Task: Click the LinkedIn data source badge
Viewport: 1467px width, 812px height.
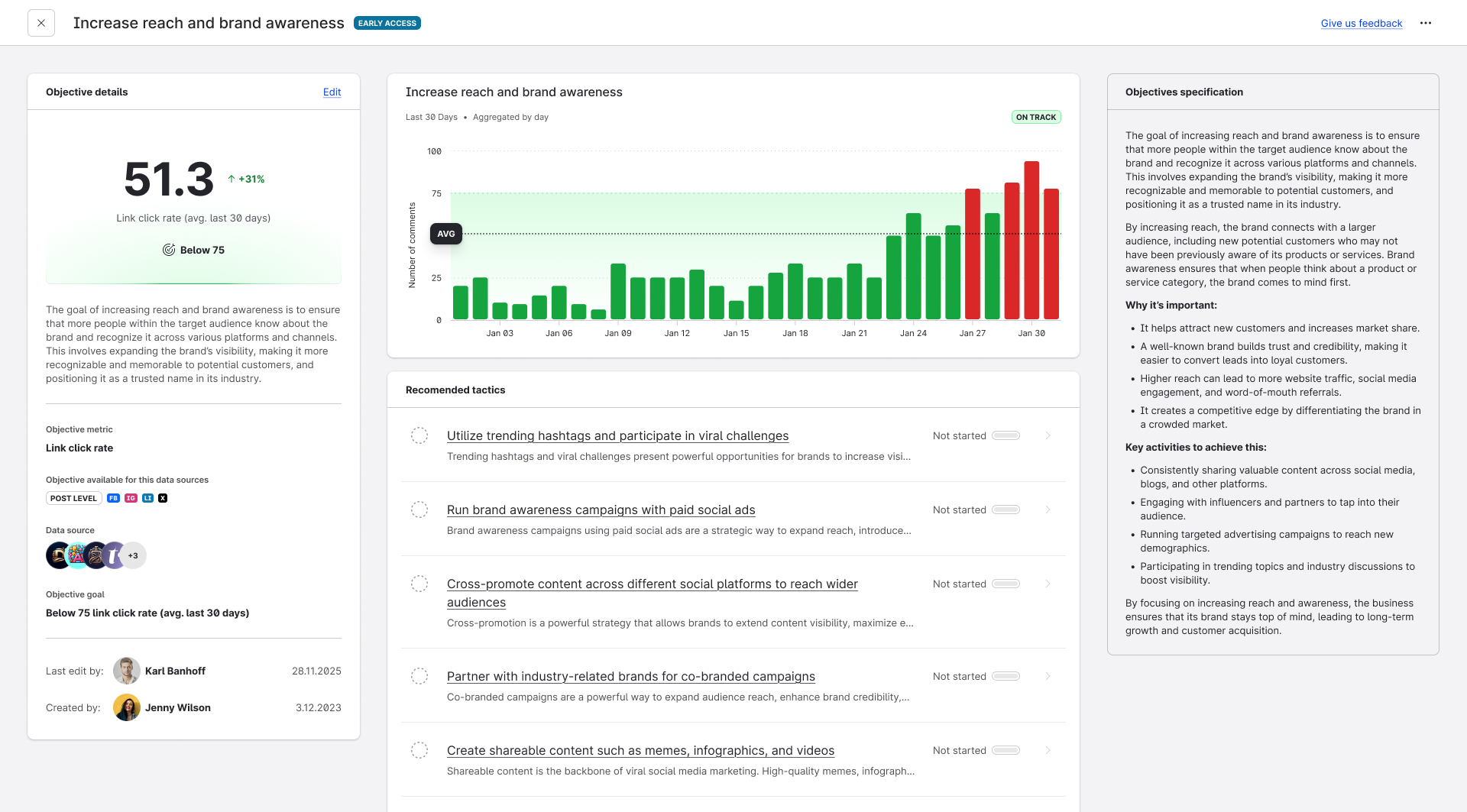Action: click(147, 498)
